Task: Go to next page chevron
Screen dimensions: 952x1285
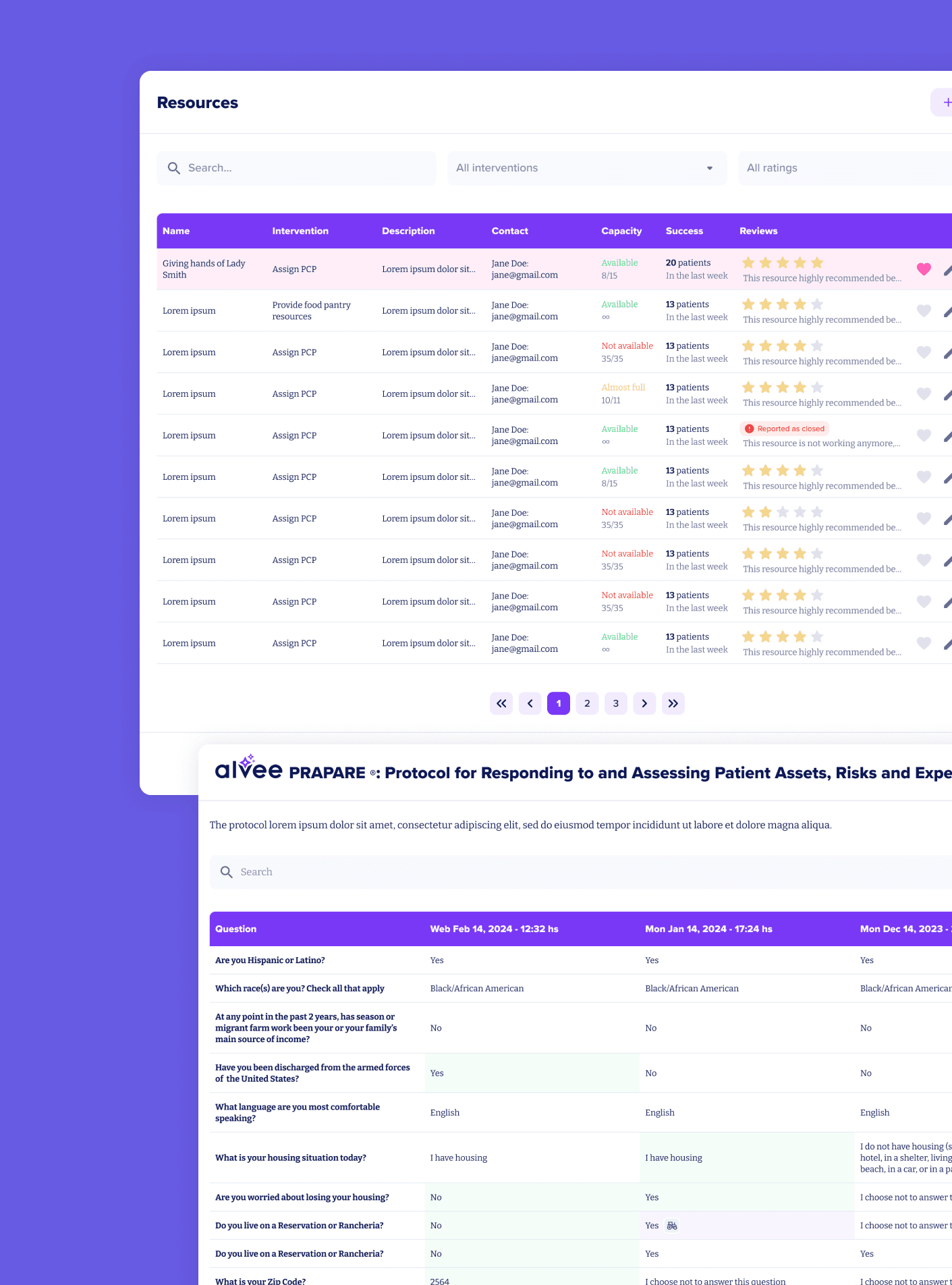Action: [x=644, y=703]
